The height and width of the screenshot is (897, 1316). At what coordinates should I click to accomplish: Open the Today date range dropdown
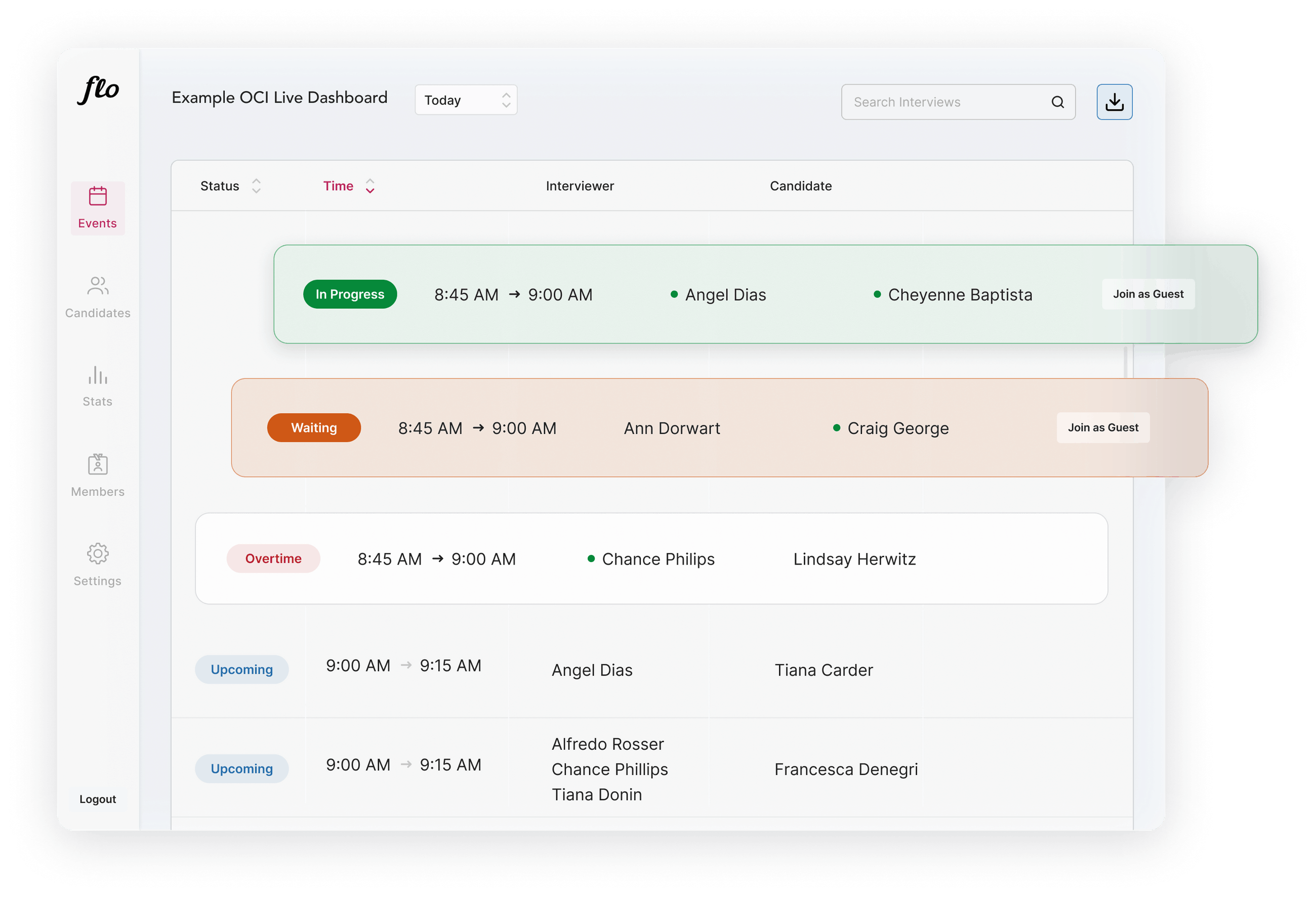point(466,100)
